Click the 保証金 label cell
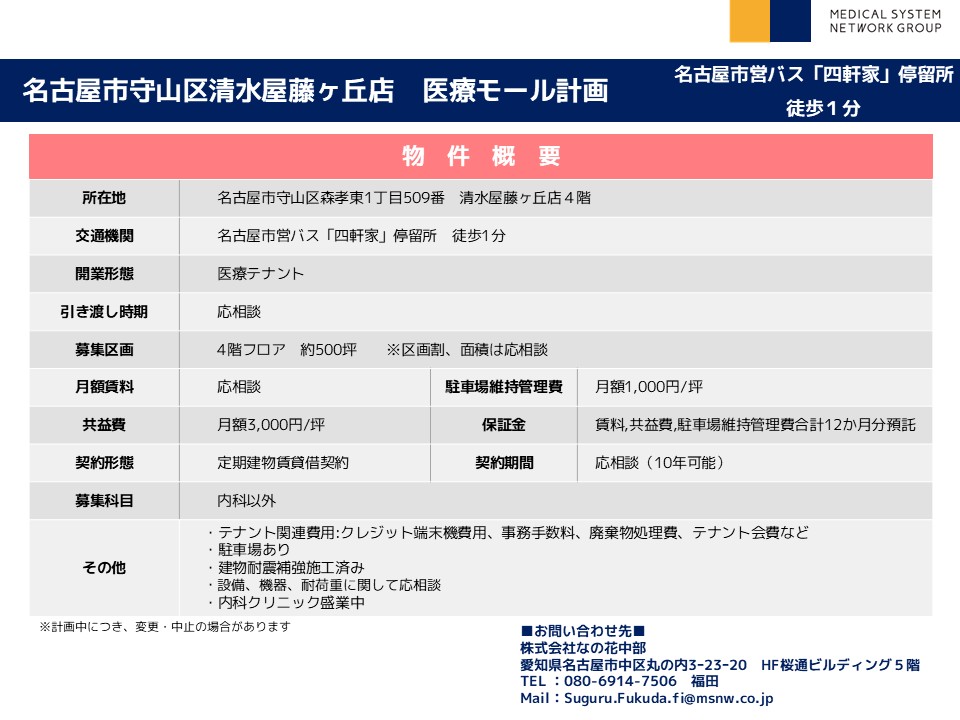This screenshot has width=960, height=720. [504, 425]
